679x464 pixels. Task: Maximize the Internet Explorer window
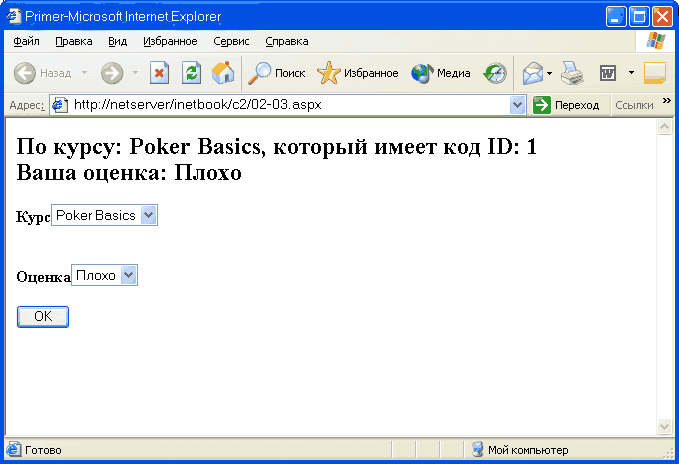pyautogui.click(x=639, y=17)
